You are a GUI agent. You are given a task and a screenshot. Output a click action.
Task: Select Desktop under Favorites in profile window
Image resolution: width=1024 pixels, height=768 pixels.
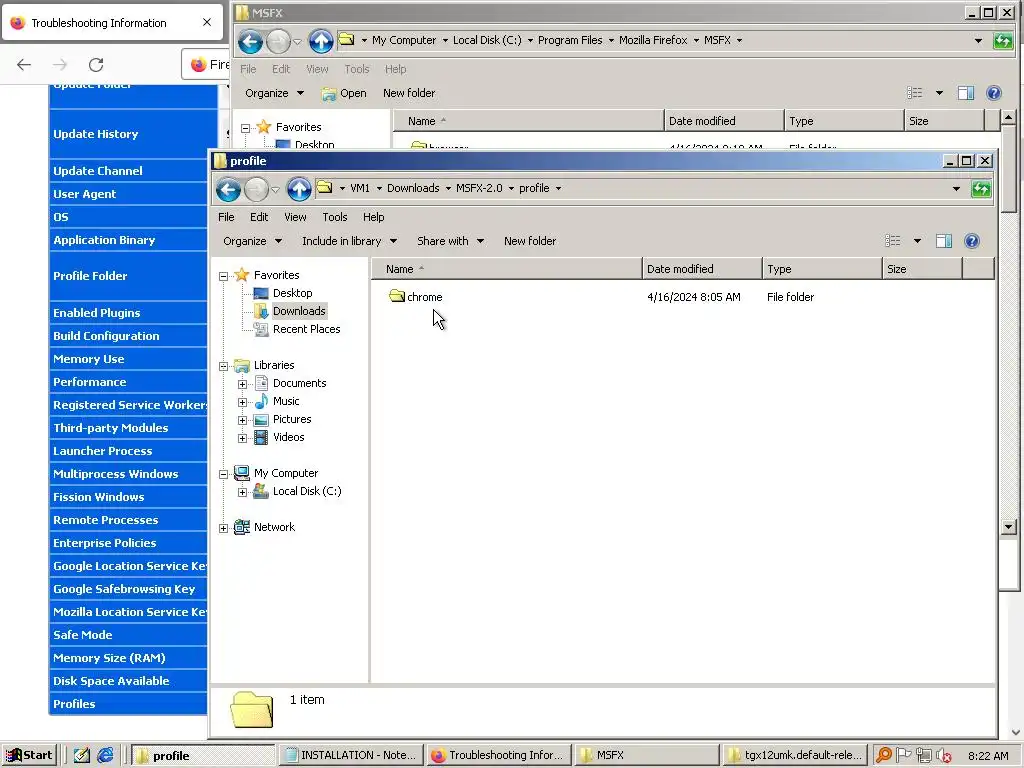(292, 293)
